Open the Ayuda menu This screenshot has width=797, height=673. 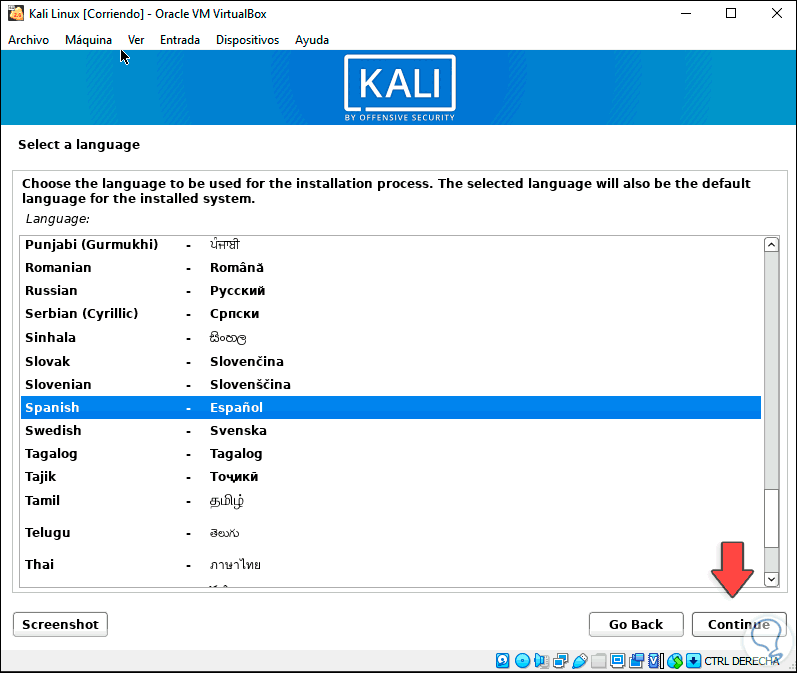point(312,40)
